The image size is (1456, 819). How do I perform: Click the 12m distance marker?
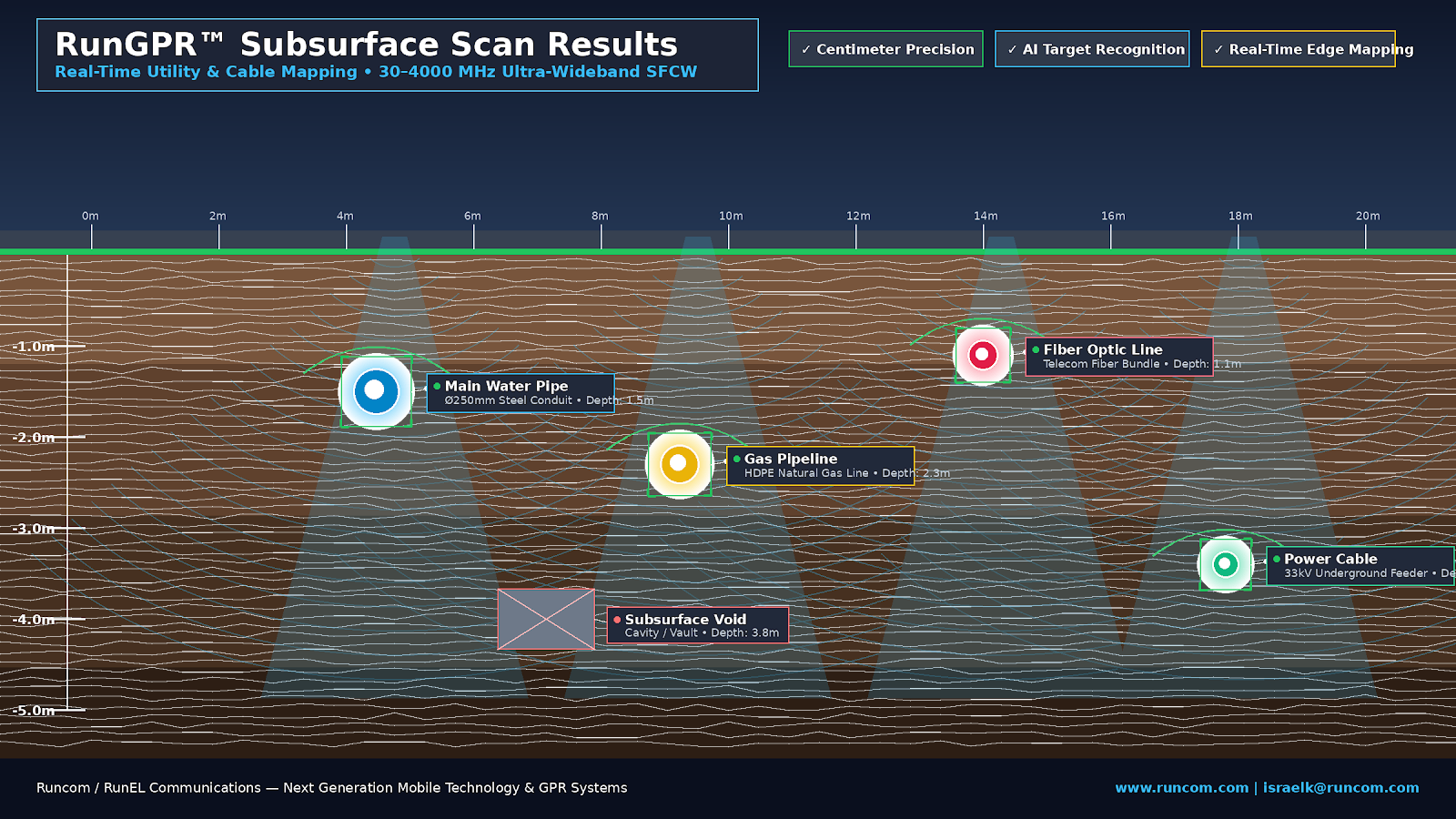(x=858, y=217)
